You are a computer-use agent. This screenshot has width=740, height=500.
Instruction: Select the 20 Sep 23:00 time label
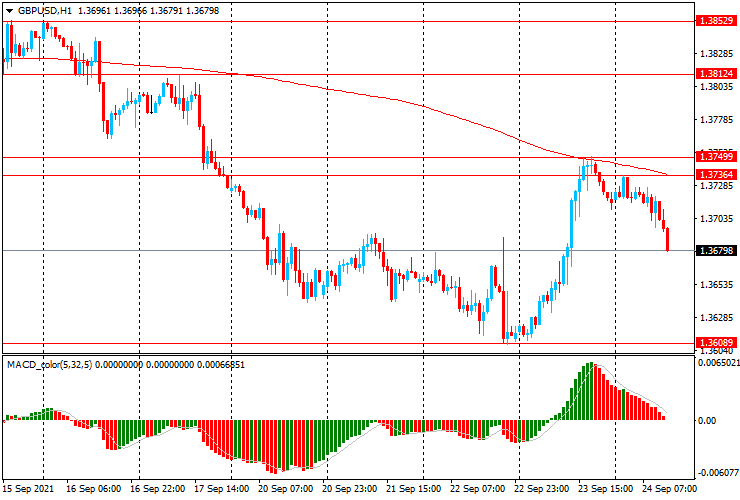pos(350,488)
